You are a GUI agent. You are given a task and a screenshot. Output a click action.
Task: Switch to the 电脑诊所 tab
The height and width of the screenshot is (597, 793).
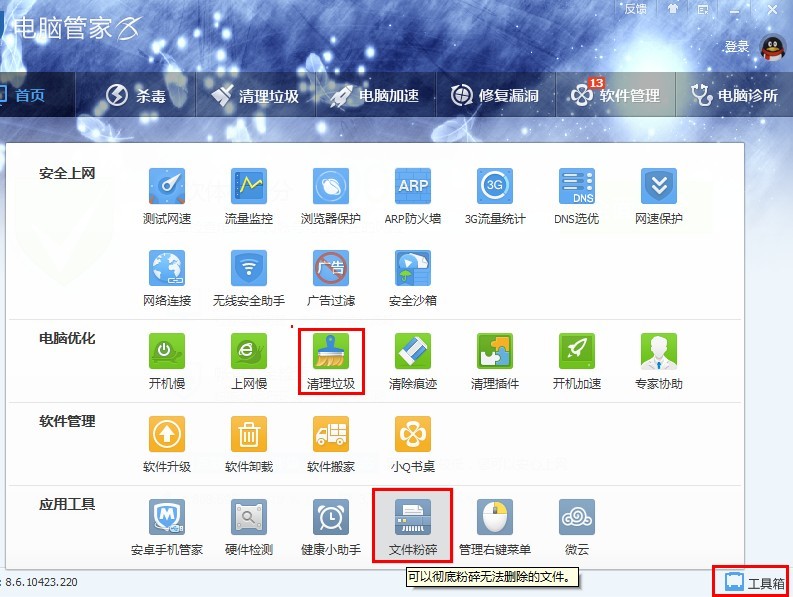[x=734, y=95]
